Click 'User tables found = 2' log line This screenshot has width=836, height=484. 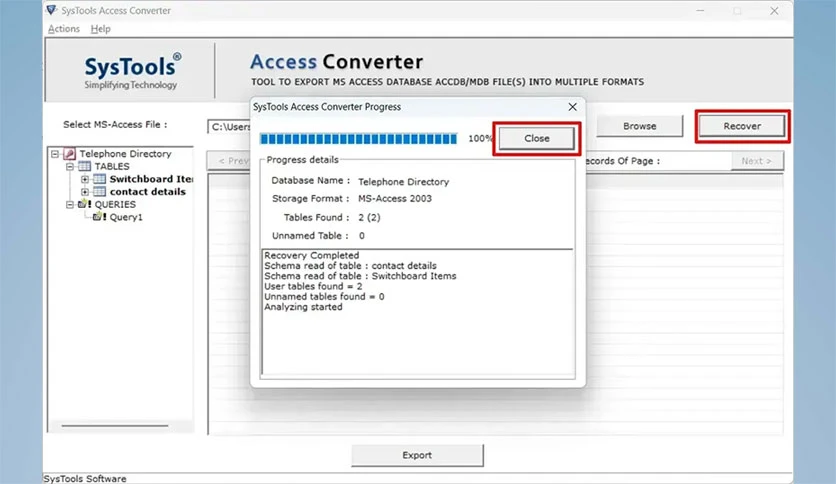tap(313, 286)
